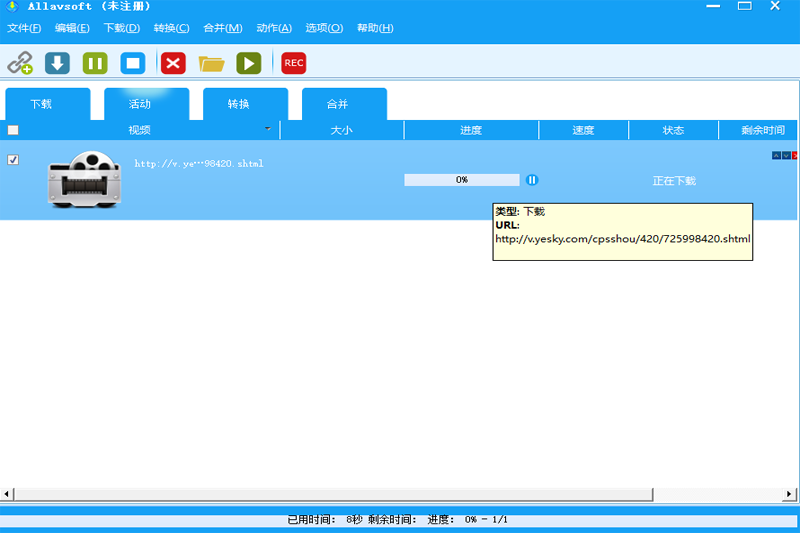The height and width of the screenshot is (533, 800).
Task: Open the 选项(O) menu
Action: [x=324, y=28]
